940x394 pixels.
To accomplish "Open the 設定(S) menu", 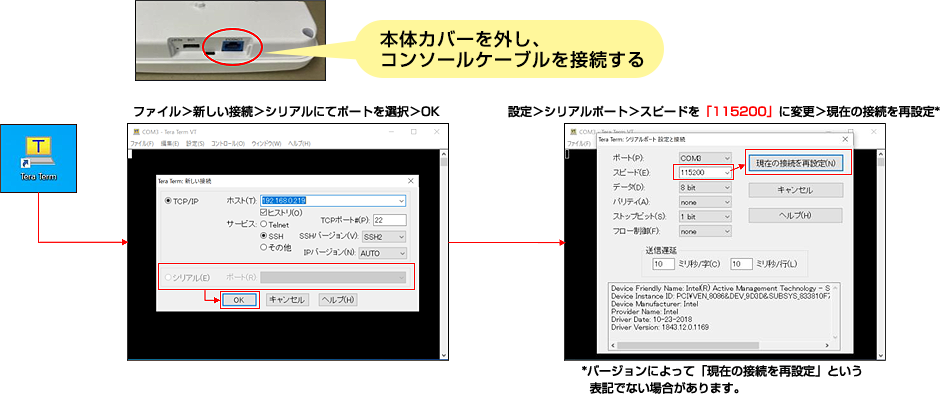I will tap(195, 144).
